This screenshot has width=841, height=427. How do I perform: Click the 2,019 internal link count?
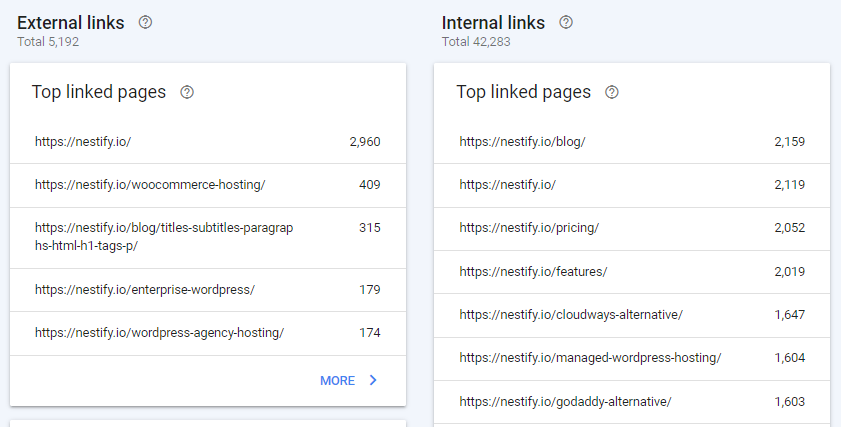coord(790,271)
